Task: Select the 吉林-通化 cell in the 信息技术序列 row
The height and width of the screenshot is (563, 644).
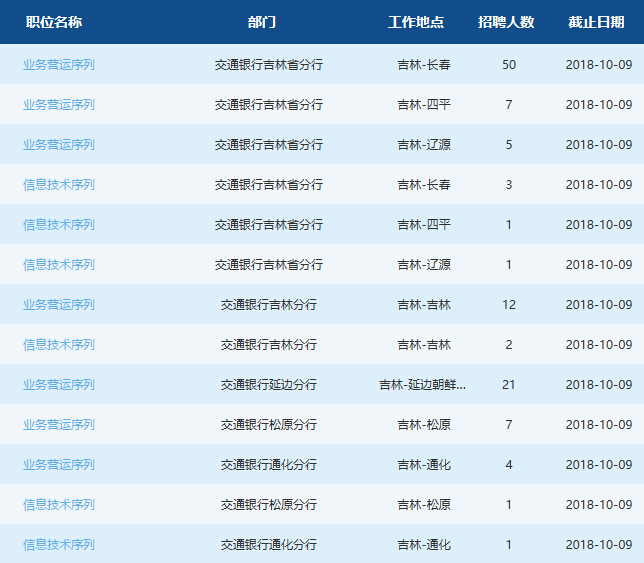Action: [424, 545]
